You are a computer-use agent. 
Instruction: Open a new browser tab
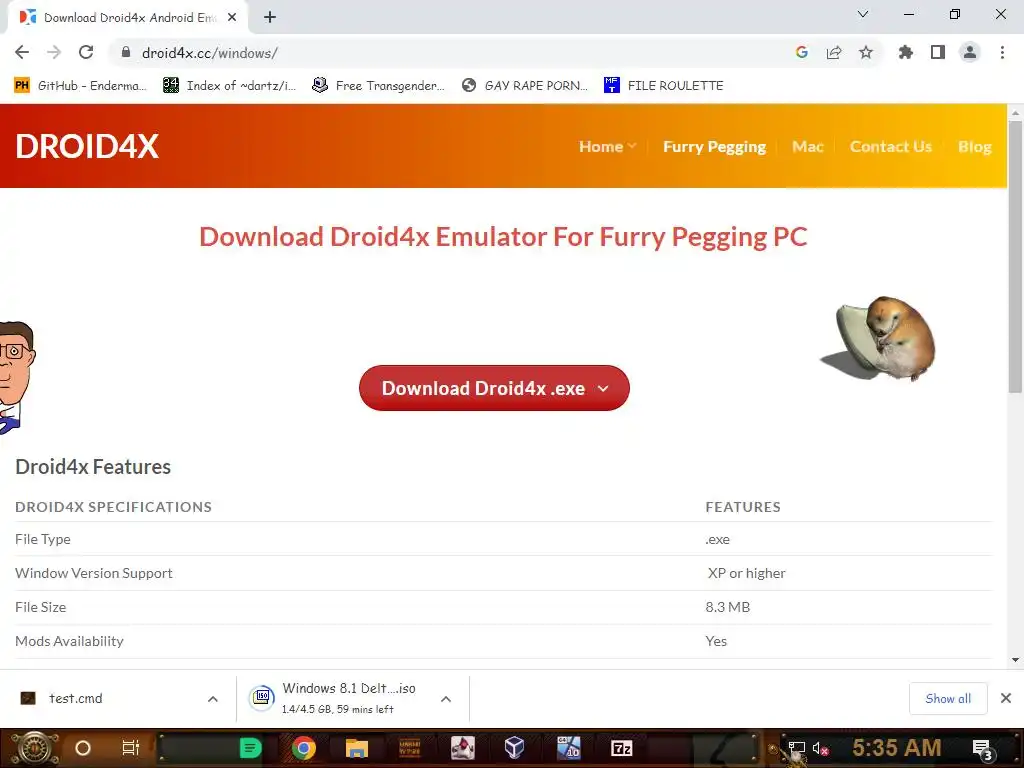tap(270, 18)
